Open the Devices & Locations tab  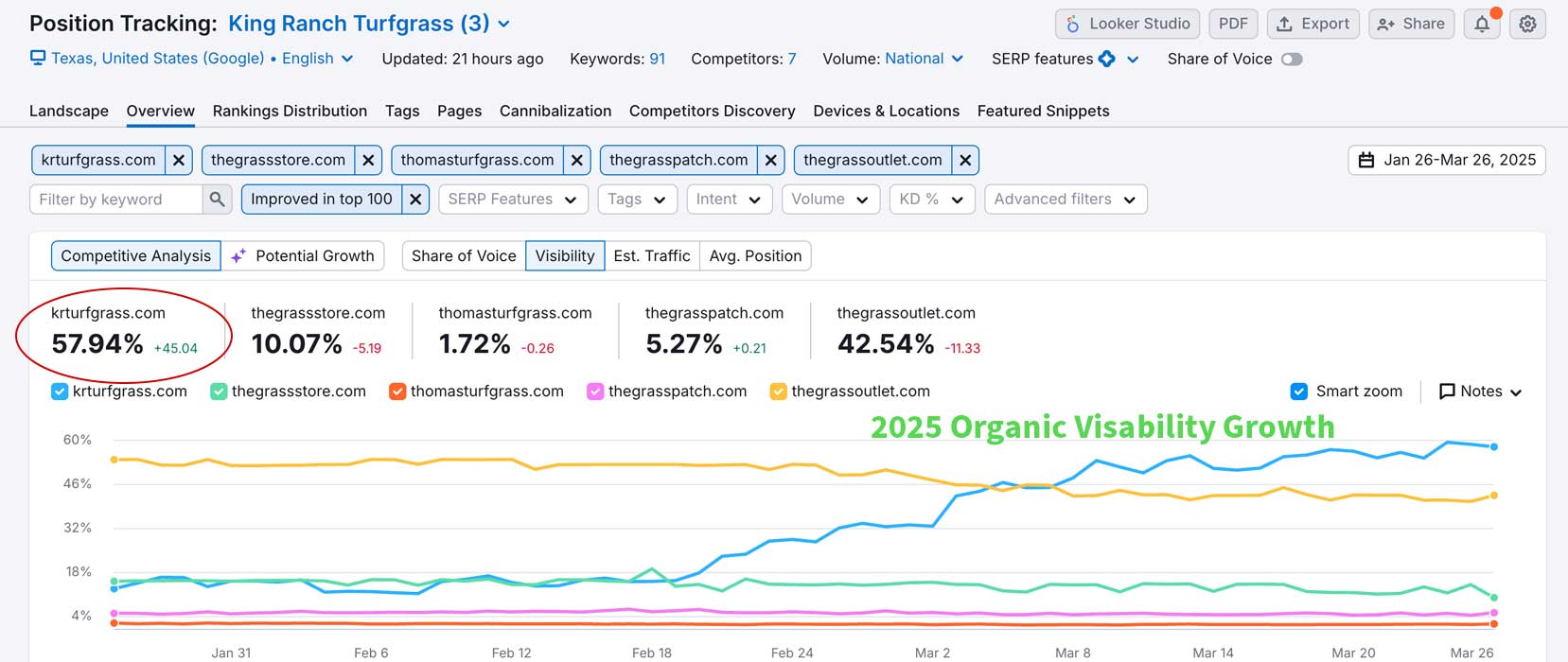887,111
